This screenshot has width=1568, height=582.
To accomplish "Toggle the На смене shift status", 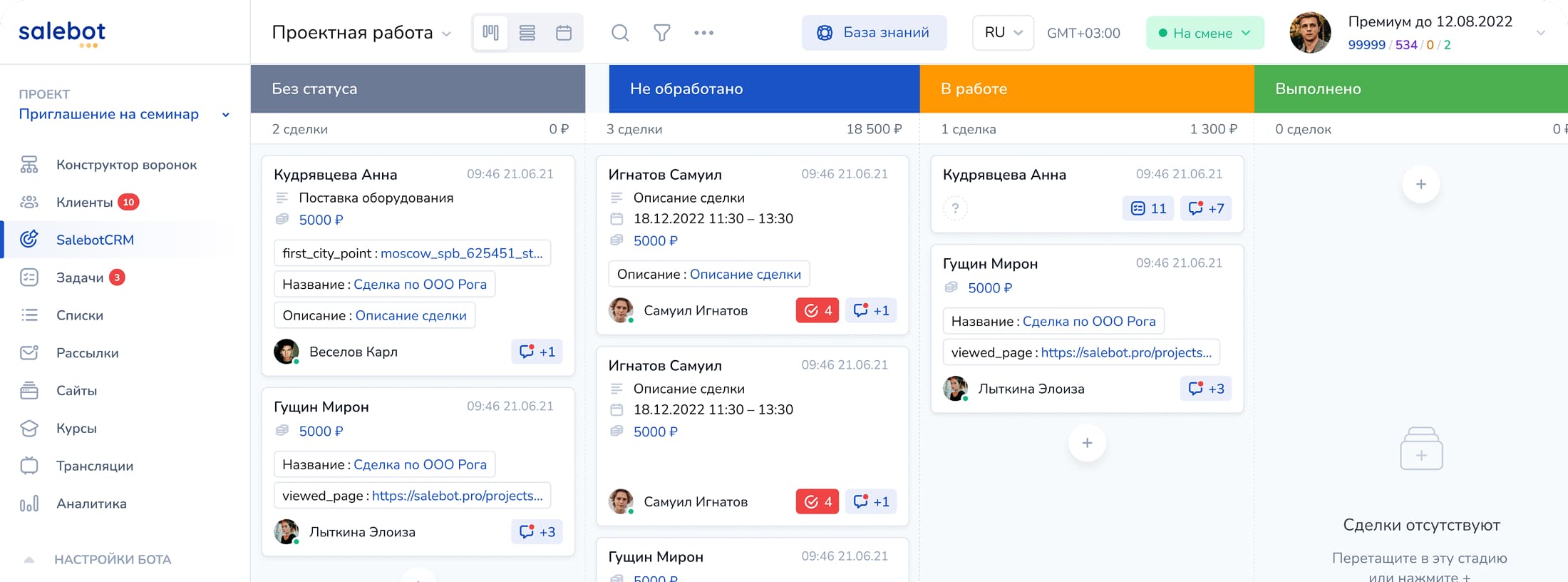I will point(1205,33).
